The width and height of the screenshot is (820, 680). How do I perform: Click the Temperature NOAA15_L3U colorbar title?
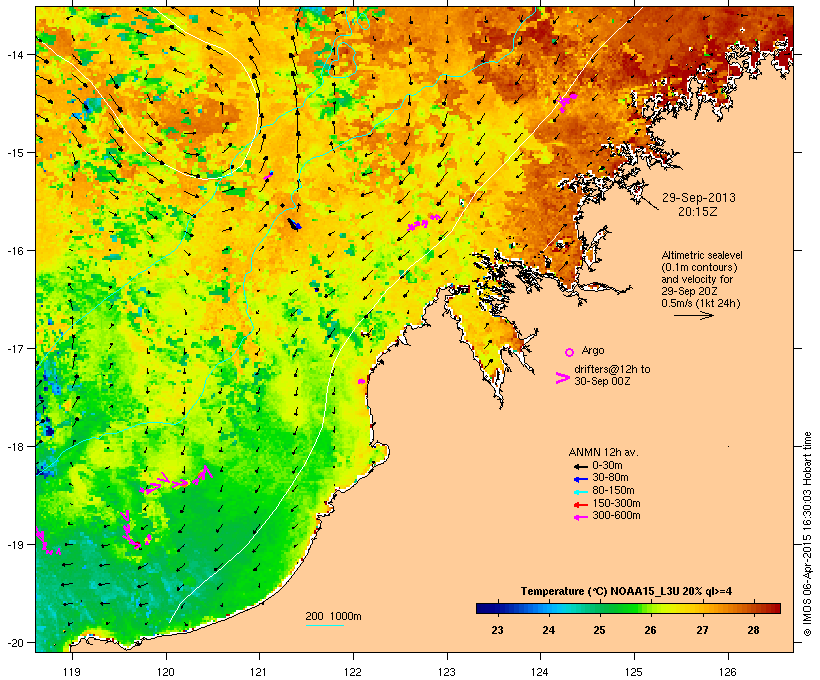tap(626, 592)
